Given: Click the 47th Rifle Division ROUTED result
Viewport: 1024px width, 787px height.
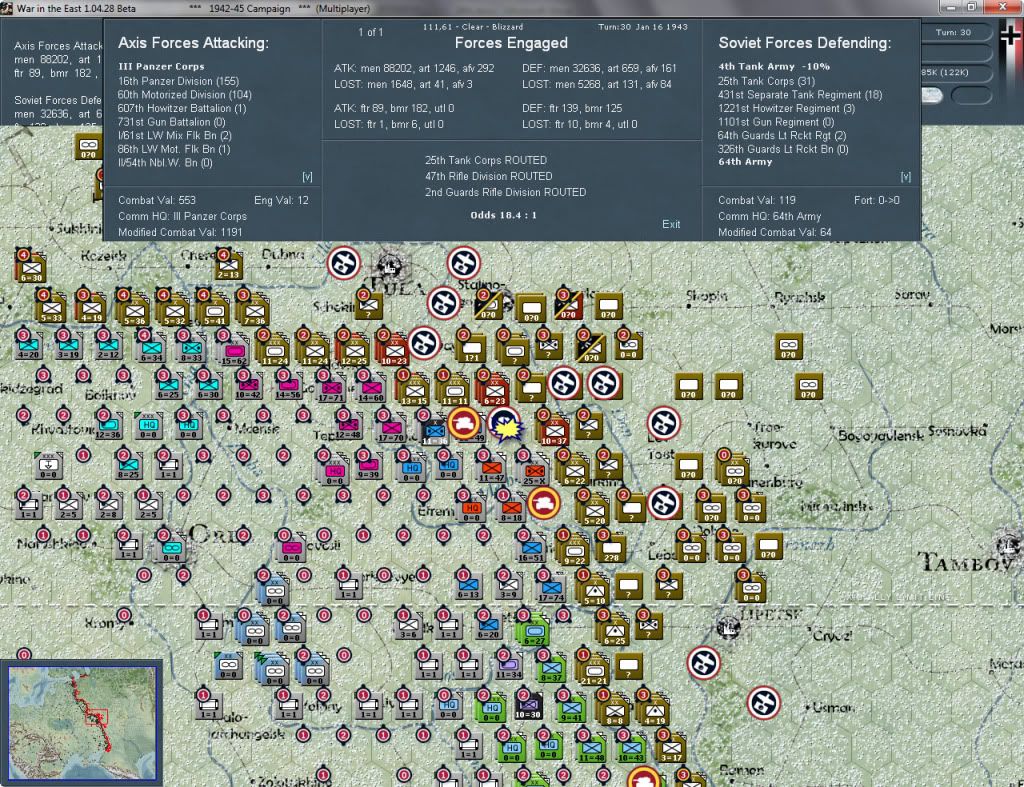Looking at the screenshot, I should (488, 176).
